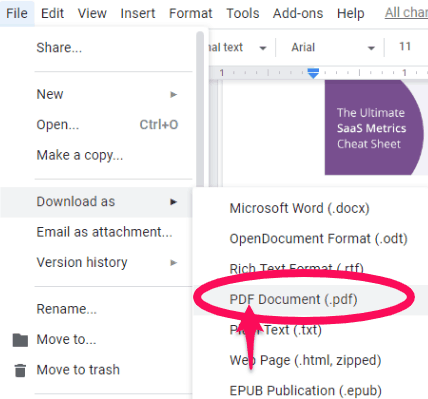Open the File menu
428x399 pixels.
[x=17, y=13]
